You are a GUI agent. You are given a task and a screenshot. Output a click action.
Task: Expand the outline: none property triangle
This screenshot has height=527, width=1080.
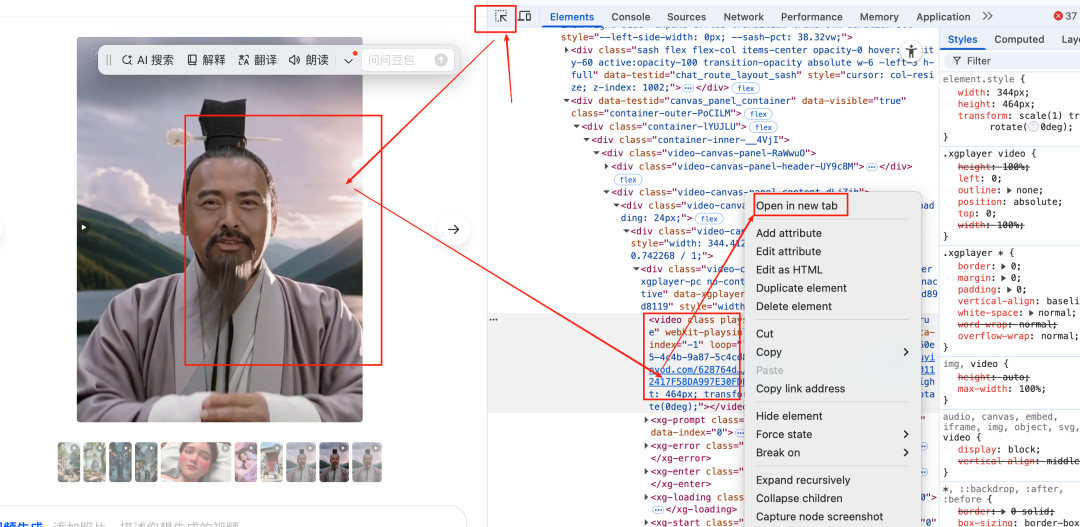point(1010,190)
